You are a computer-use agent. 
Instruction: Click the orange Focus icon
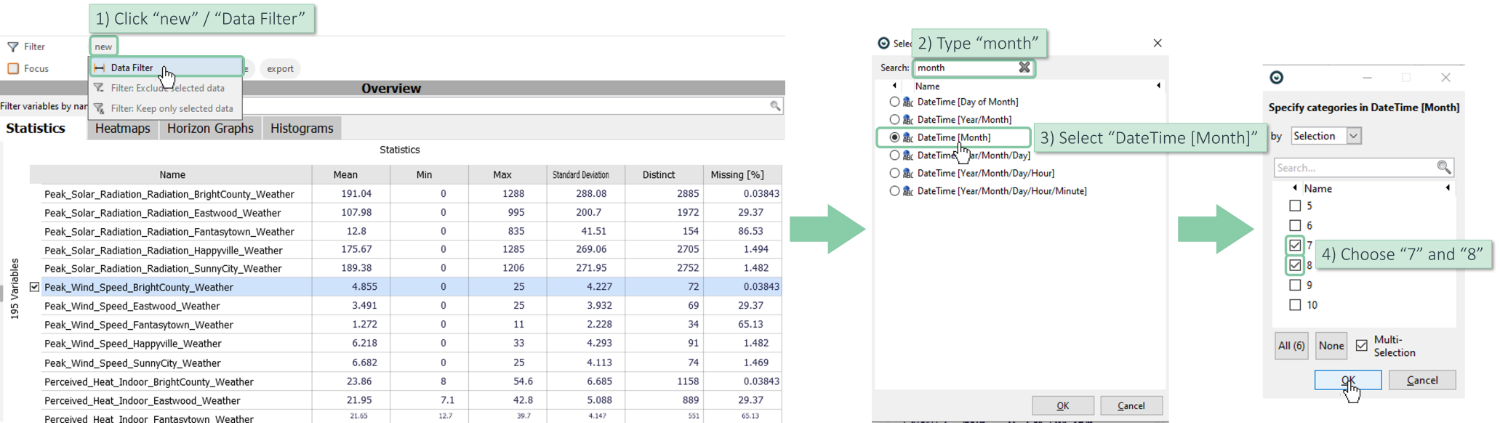pyautogui.click(x=13, y=69)
